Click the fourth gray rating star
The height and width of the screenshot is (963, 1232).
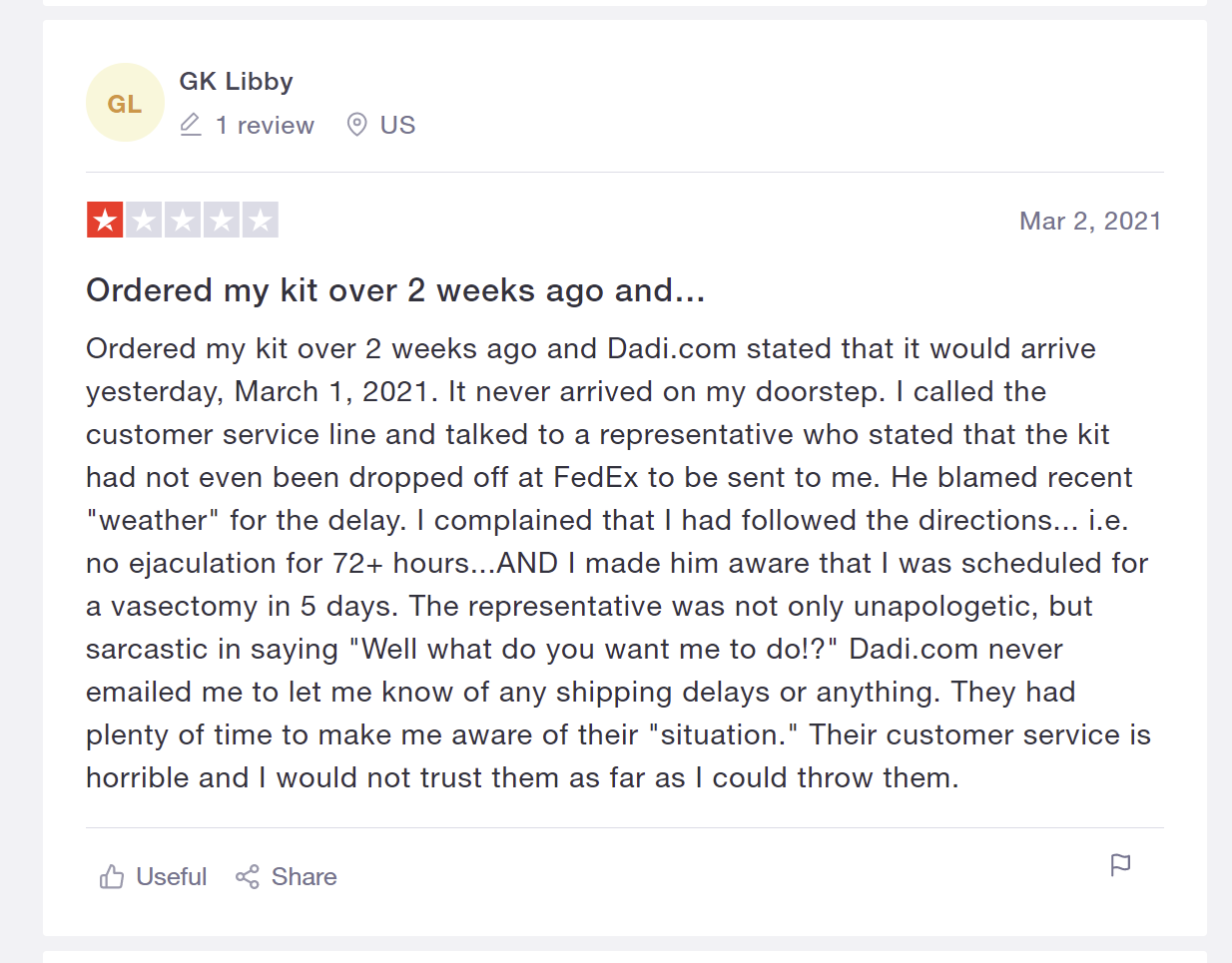click(222, 220)
